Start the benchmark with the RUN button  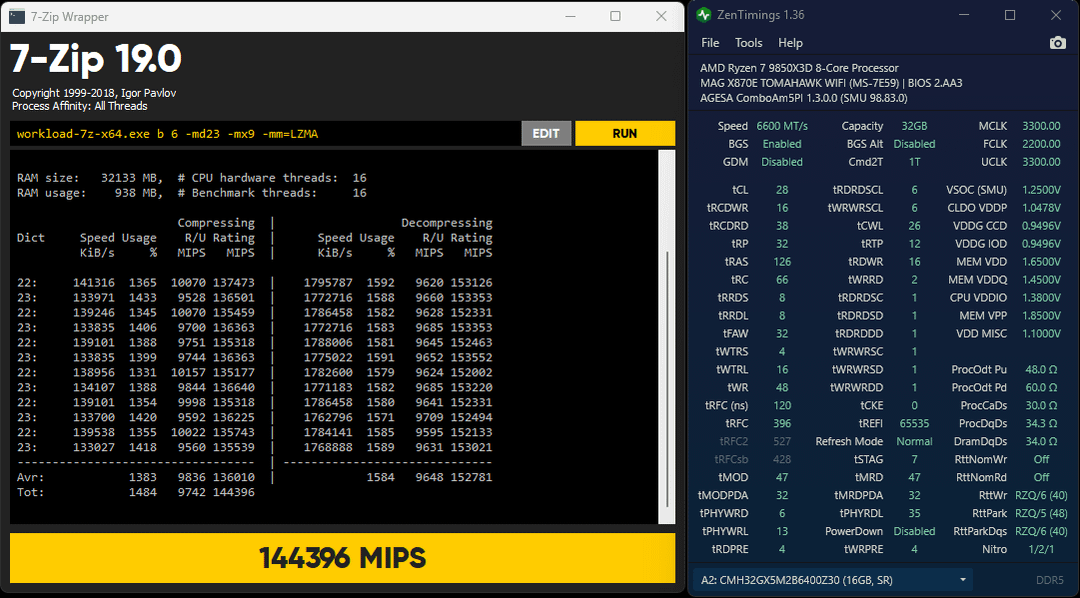[625, 134]
